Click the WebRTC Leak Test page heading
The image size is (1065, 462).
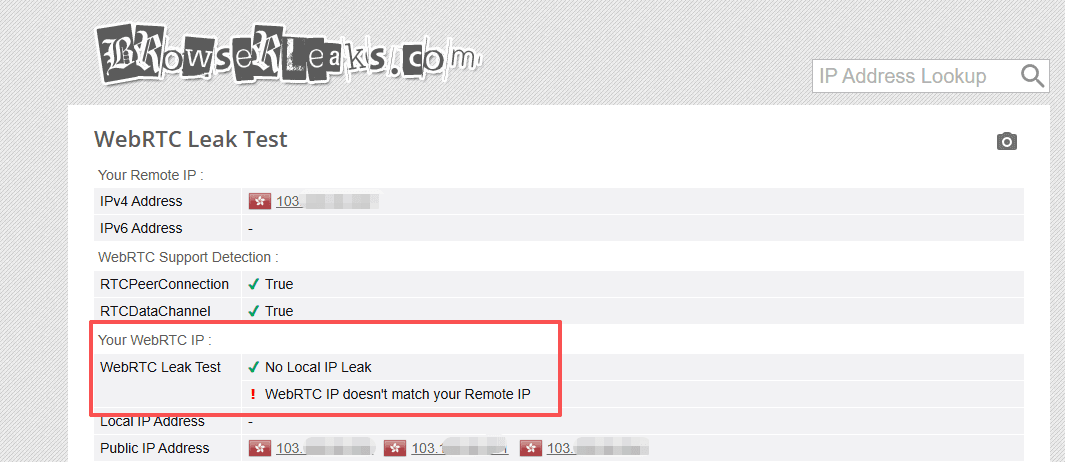191,139
